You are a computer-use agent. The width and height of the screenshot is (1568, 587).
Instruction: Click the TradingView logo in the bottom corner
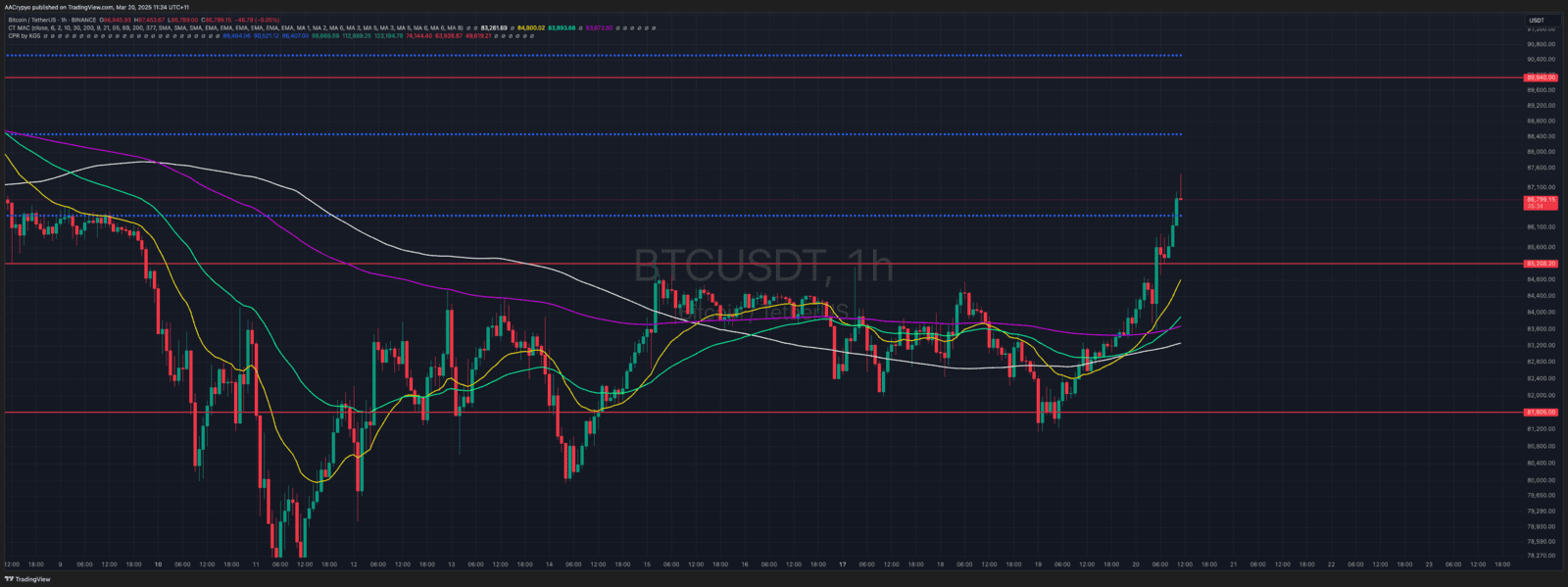[x=27, y=579]
